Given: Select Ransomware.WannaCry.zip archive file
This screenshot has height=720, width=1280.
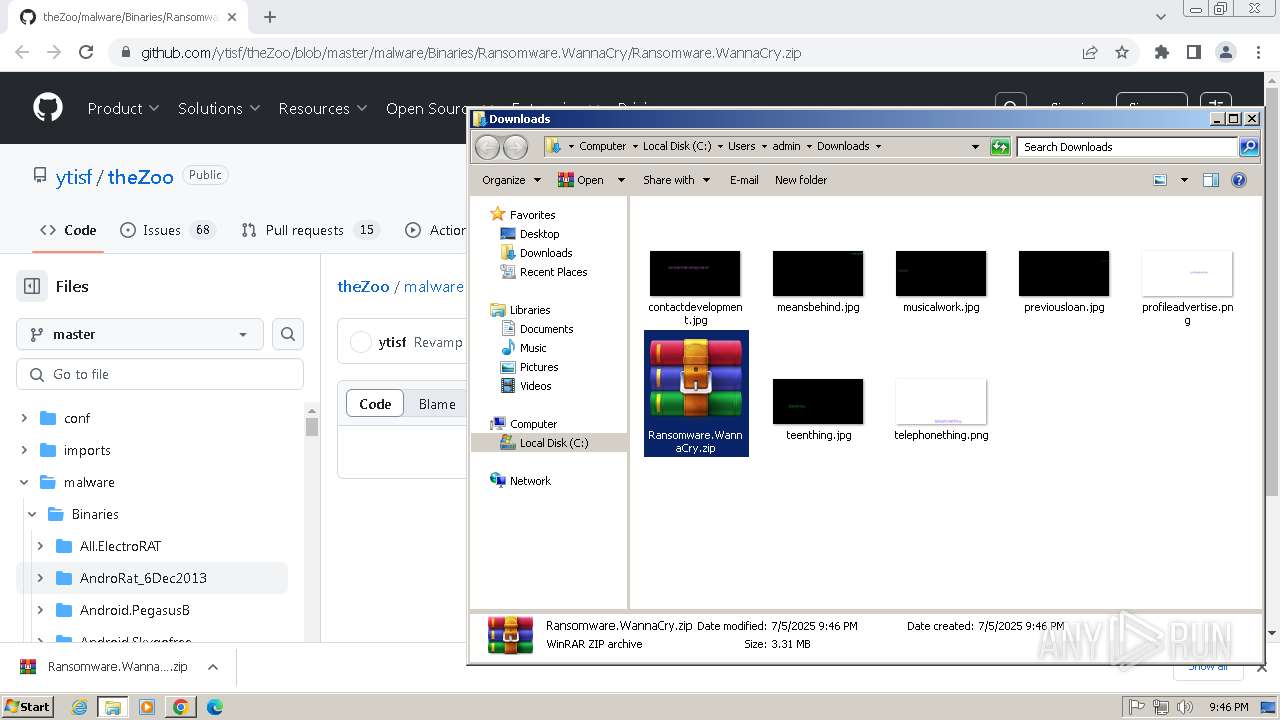Looking at the screenshot, I should (x=696, y=393).
